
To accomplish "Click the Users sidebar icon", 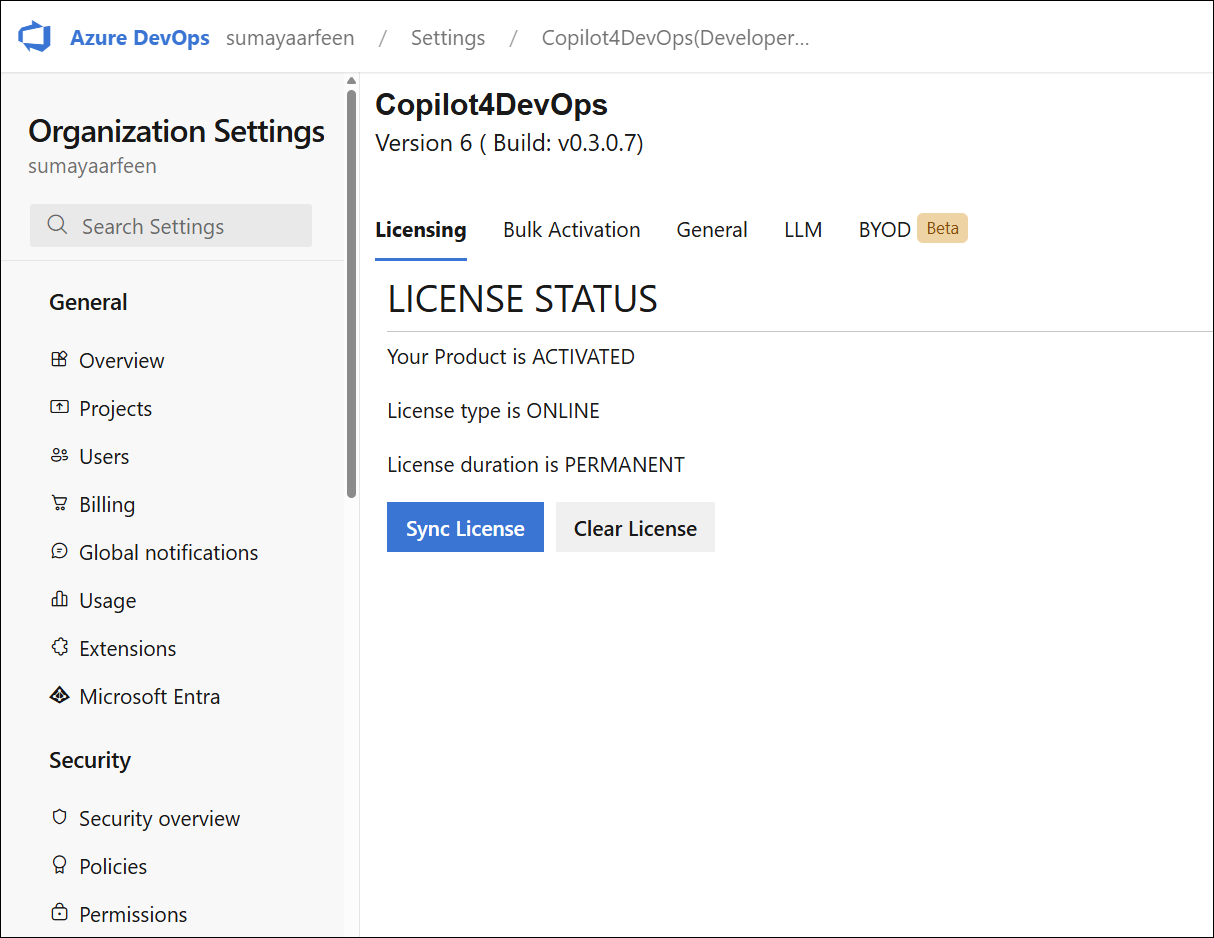I will 59,455.
